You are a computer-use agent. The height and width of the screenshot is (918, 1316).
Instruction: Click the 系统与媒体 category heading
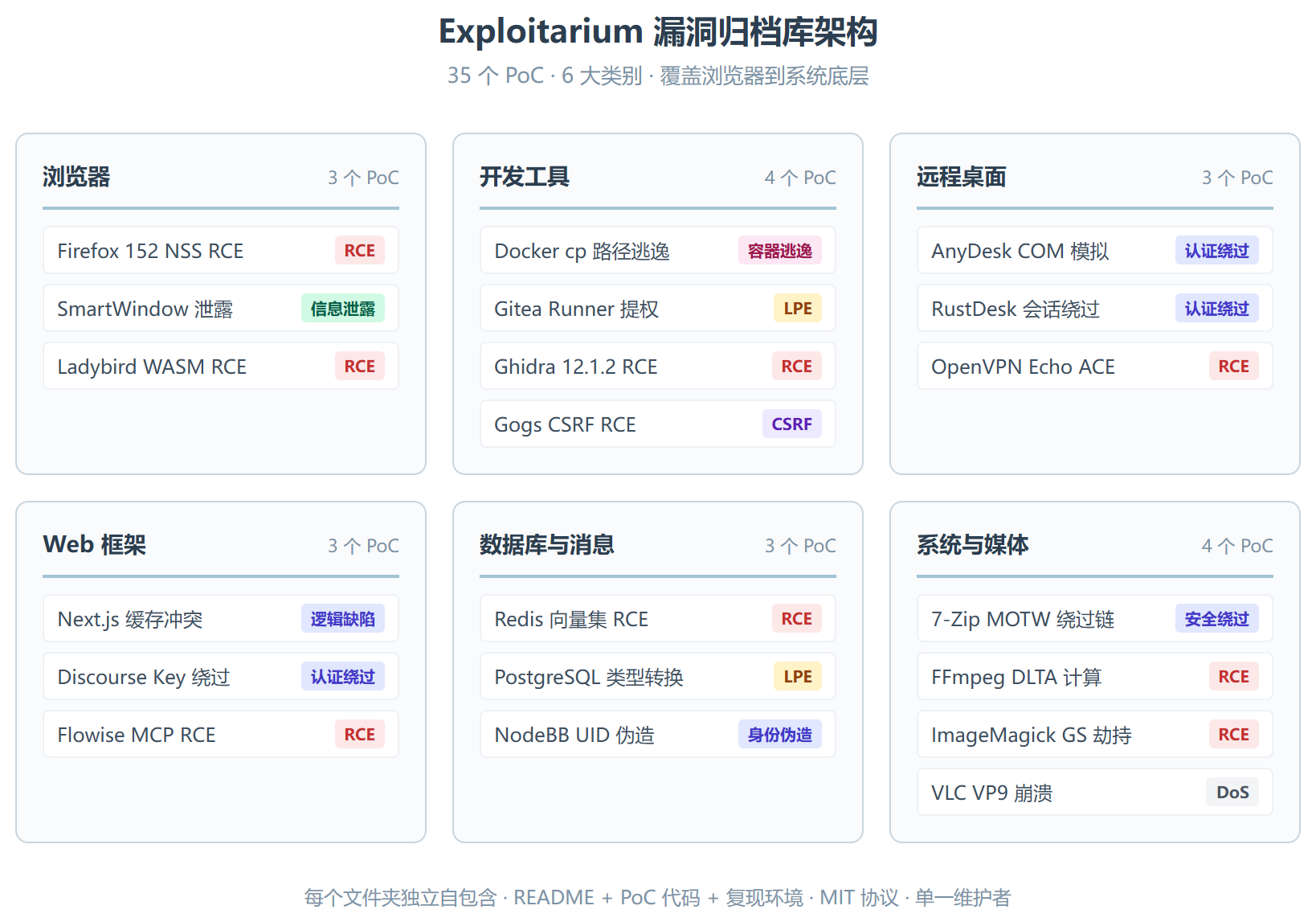coord(973,545)
